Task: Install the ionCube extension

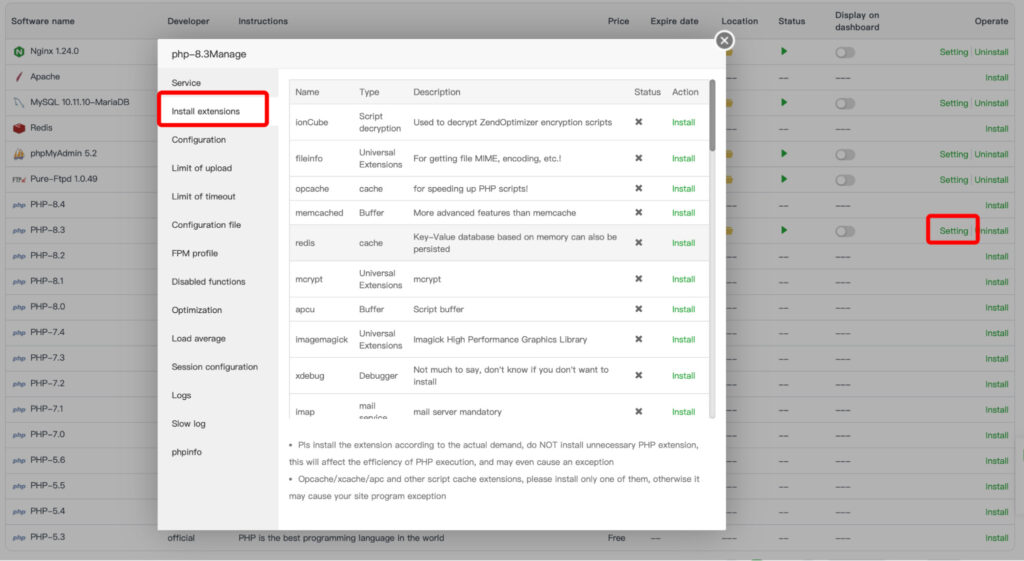Action: point(683,122)
